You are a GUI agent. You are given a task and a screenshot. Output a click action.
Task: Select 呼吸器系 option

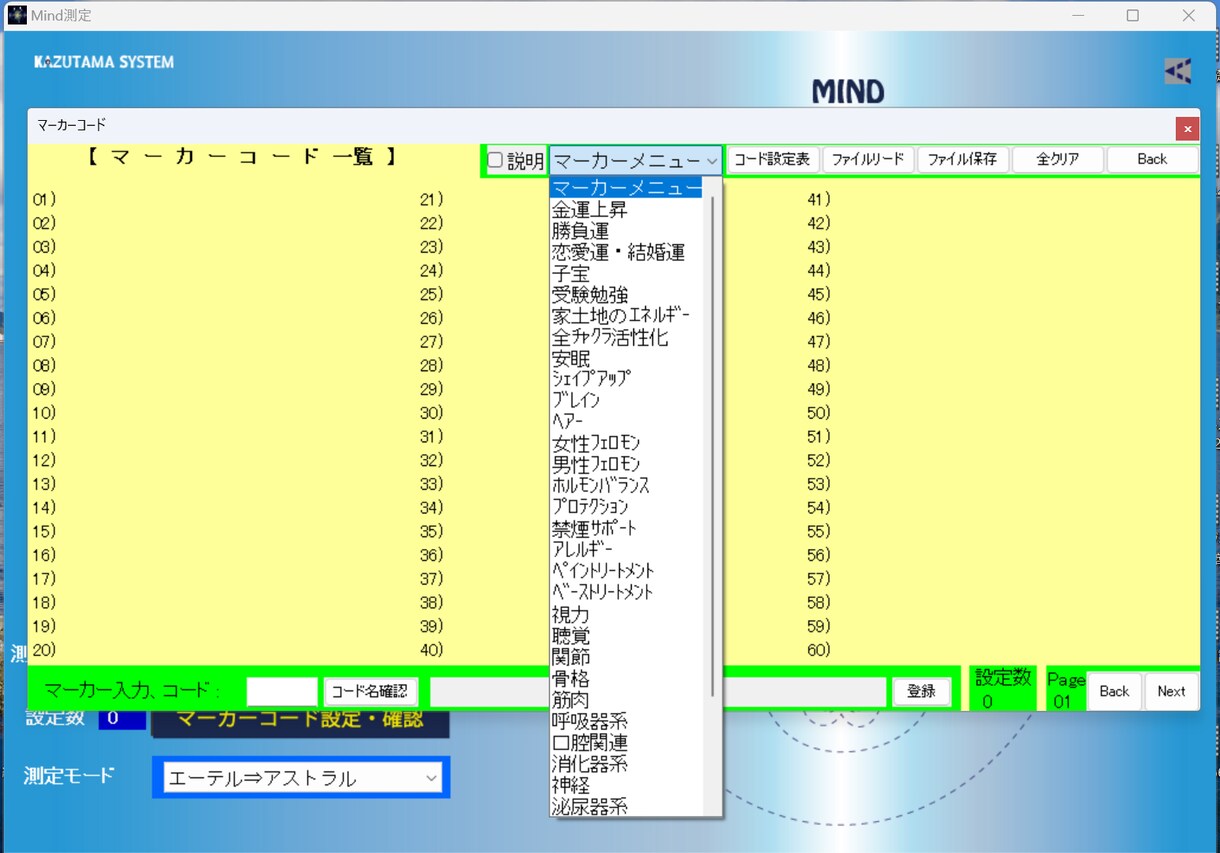tap(590, 721)
